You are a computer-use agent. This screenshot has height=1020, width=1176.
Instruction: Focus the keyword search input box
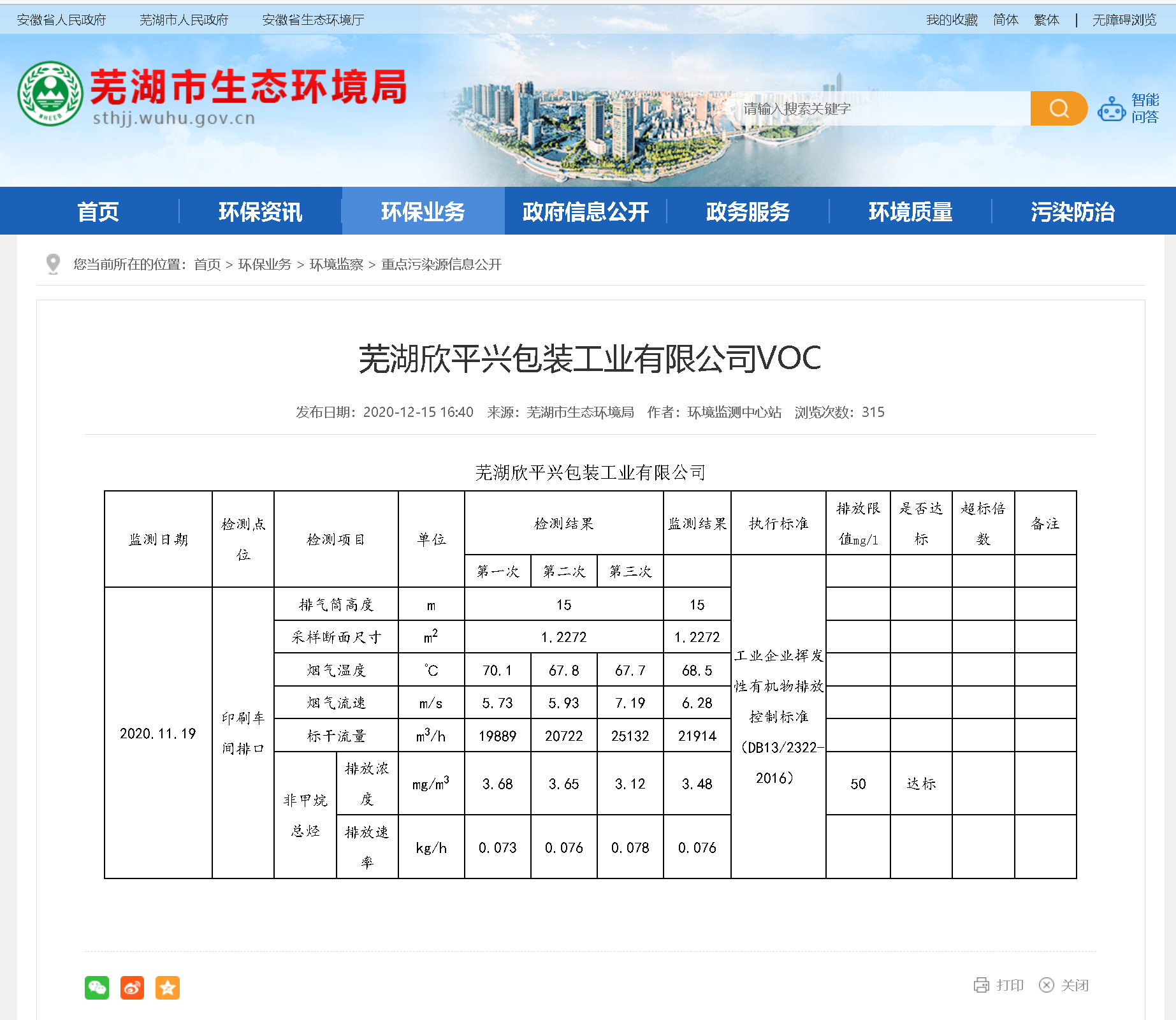(x=883, y=108)
